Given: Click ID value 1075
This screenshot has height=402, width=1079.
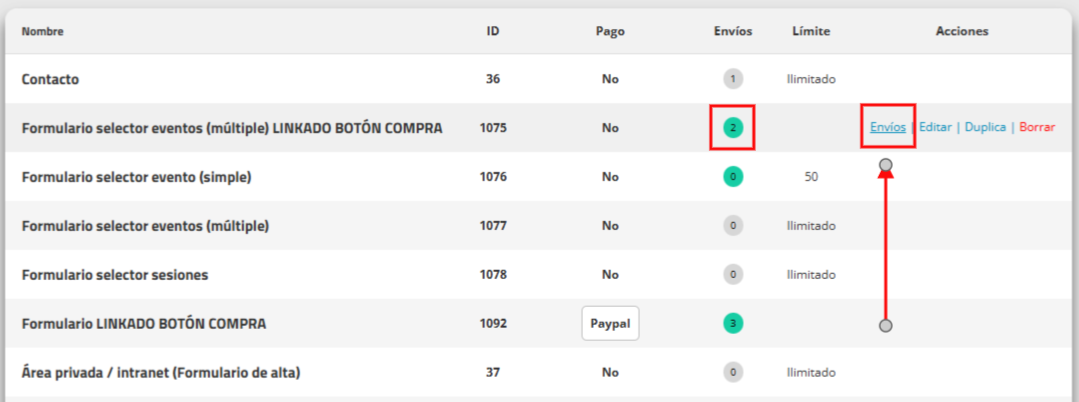Looking at the screenshot, I should click(493, 128).
